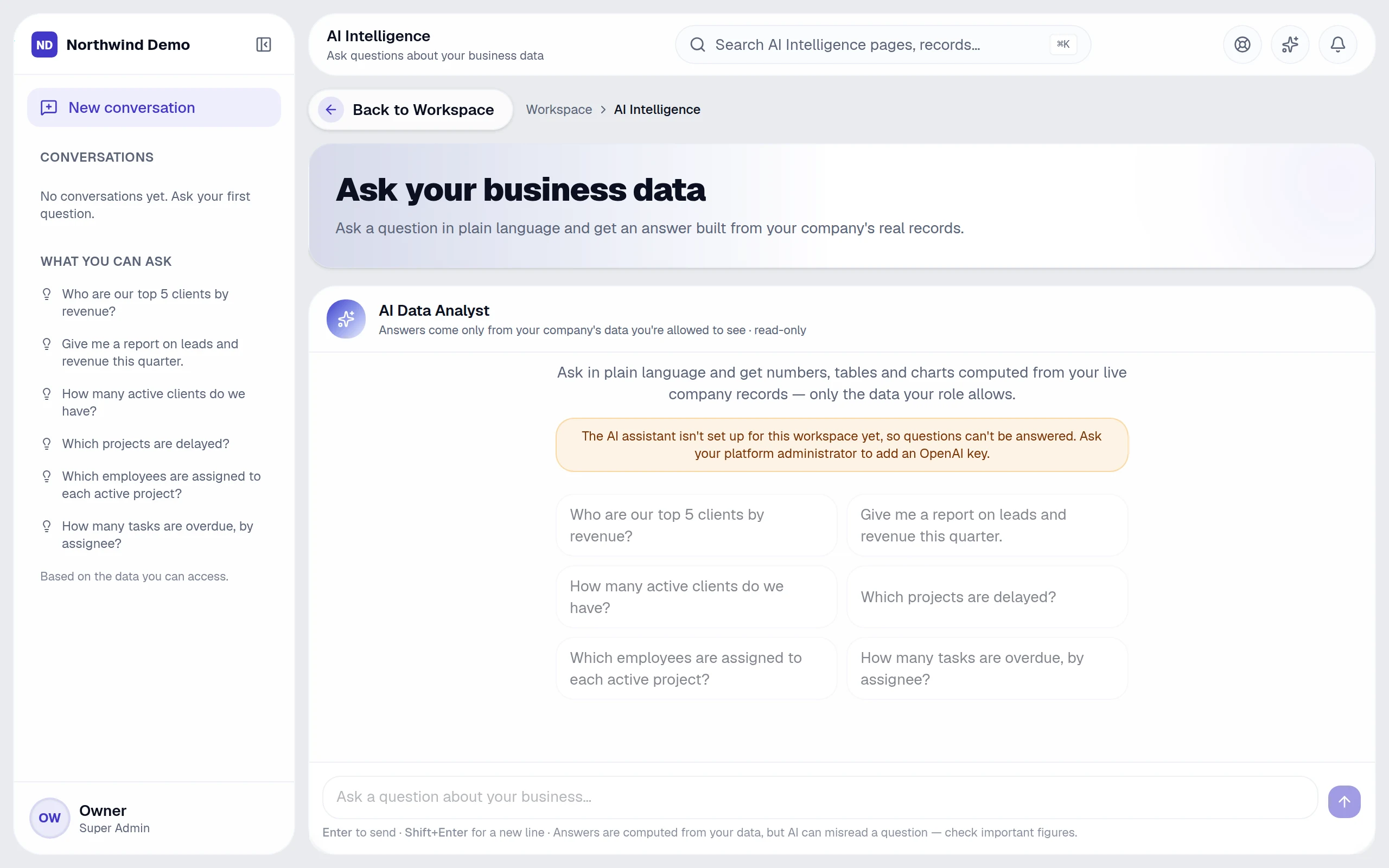This screenshot has height=868, width=1389.
Task: Click the ⌘K shortcut badge
Action: coord(1063,44)
